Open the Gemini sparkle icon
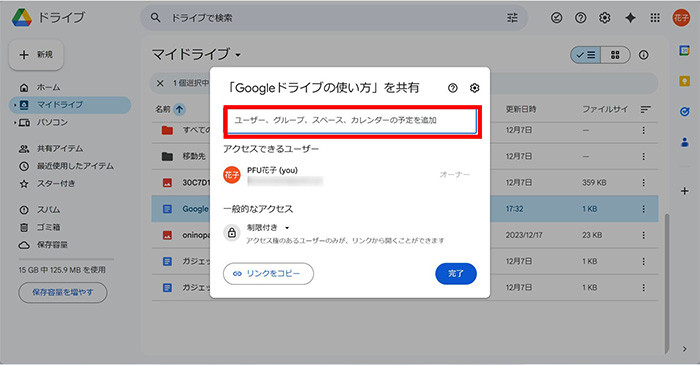700x365 pixels. click(x=630, y=18)
